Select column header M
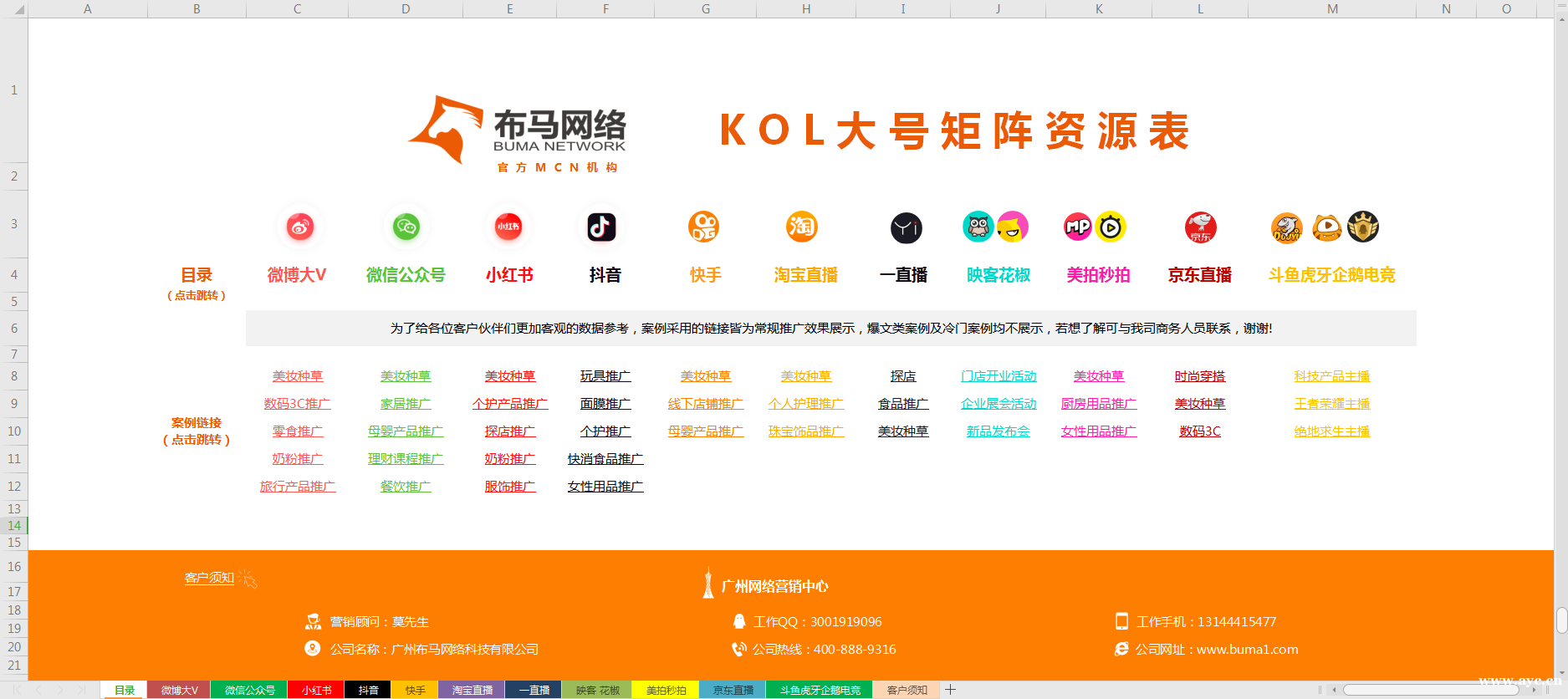The width and height of the screenshot is (1568, 699). pyautogui.click(x=1332, y=9)
